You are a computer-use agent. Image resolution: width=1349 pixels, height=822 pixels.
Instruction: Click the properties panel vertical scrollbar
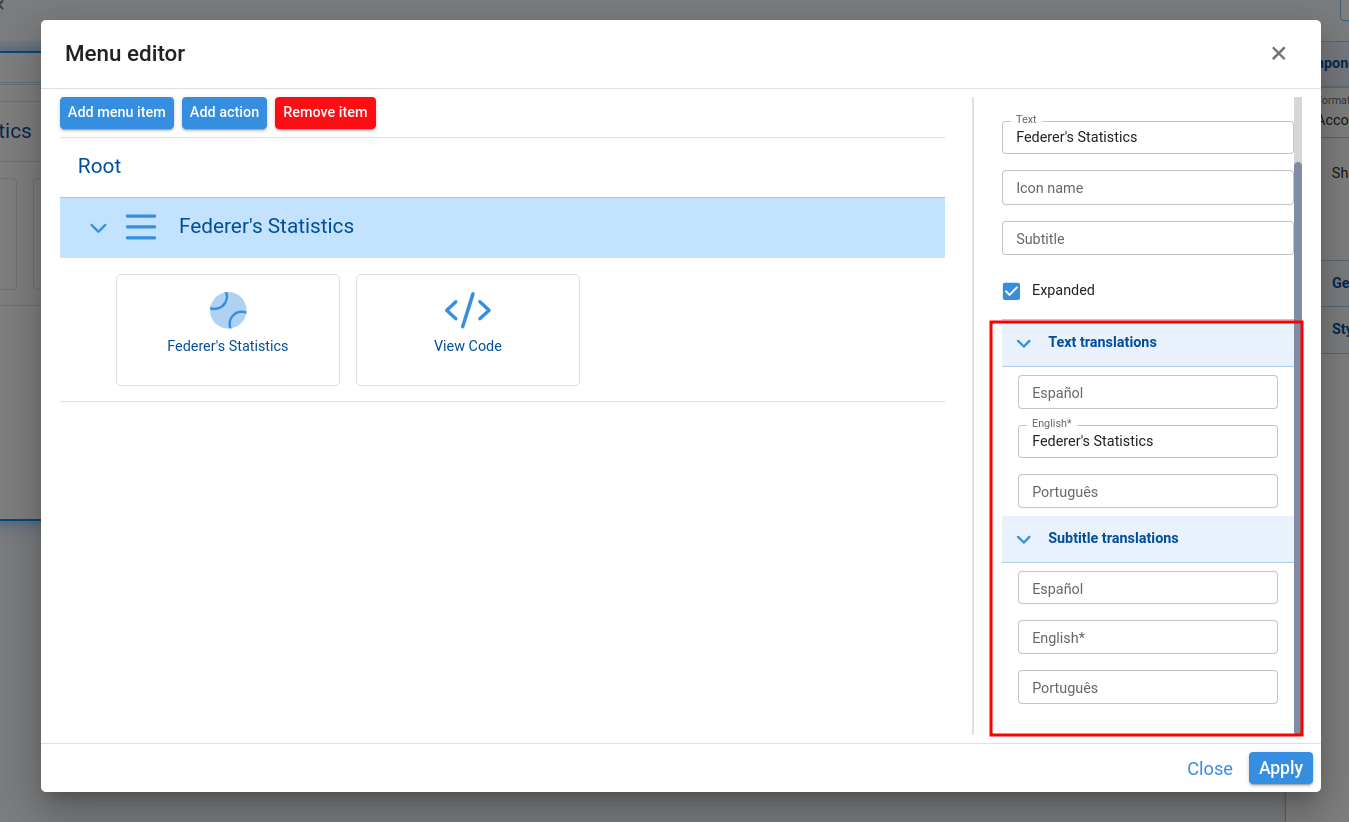pos(1298,400)
